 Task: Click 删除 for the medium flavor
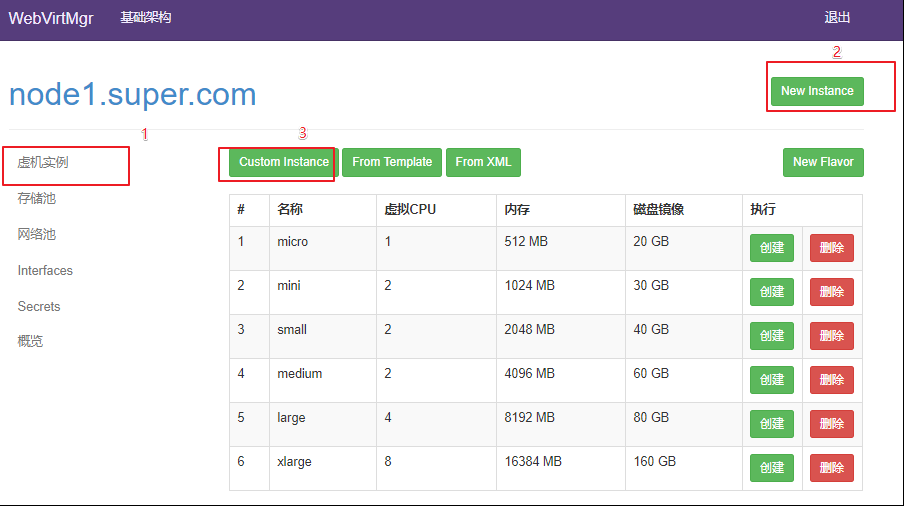click(831, 380)
